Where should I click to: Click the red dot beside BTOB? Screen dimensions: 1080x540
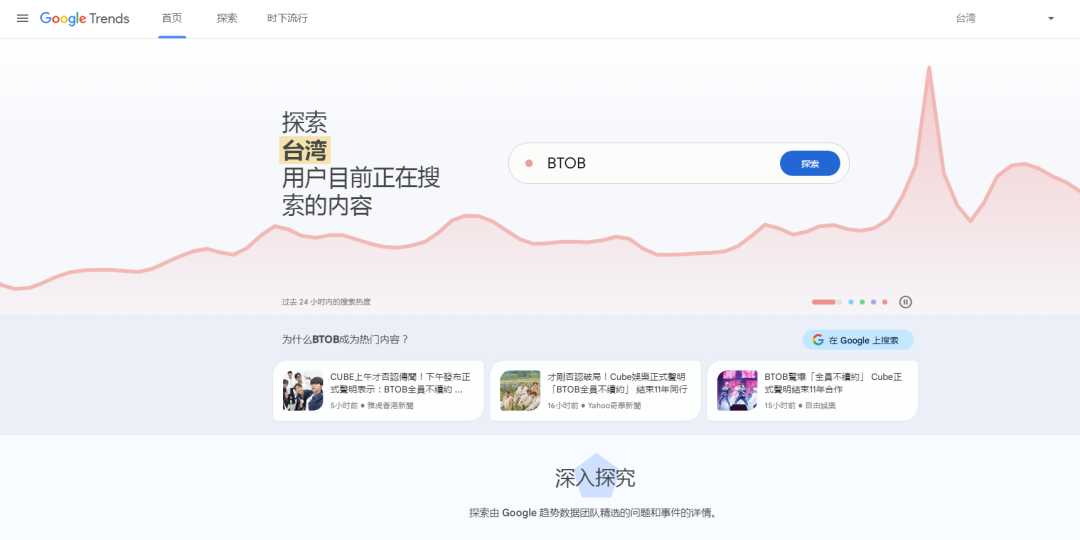point(529,163)
